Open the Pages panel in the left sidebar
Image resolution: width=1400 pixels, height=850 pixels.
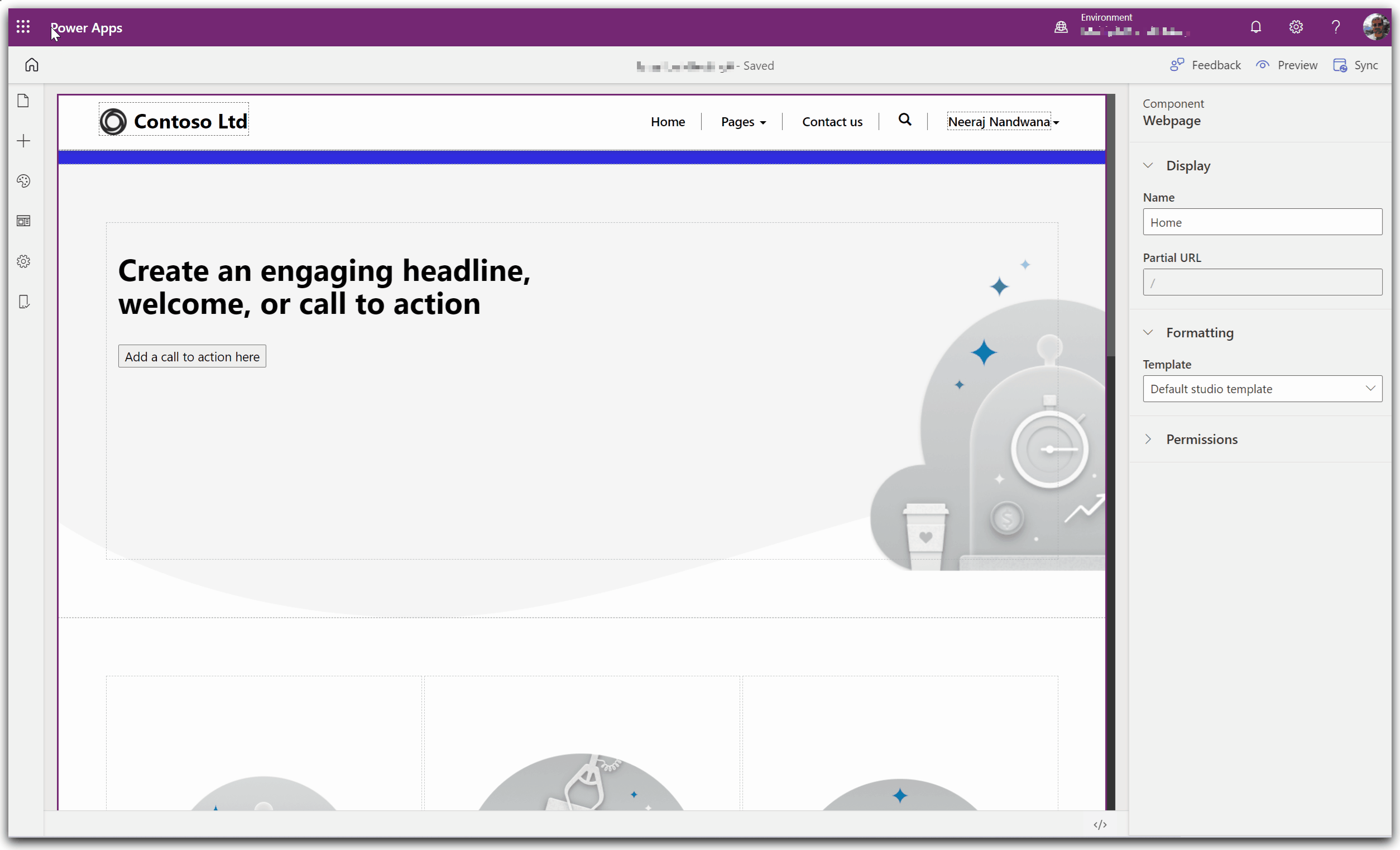pos(23,101)
